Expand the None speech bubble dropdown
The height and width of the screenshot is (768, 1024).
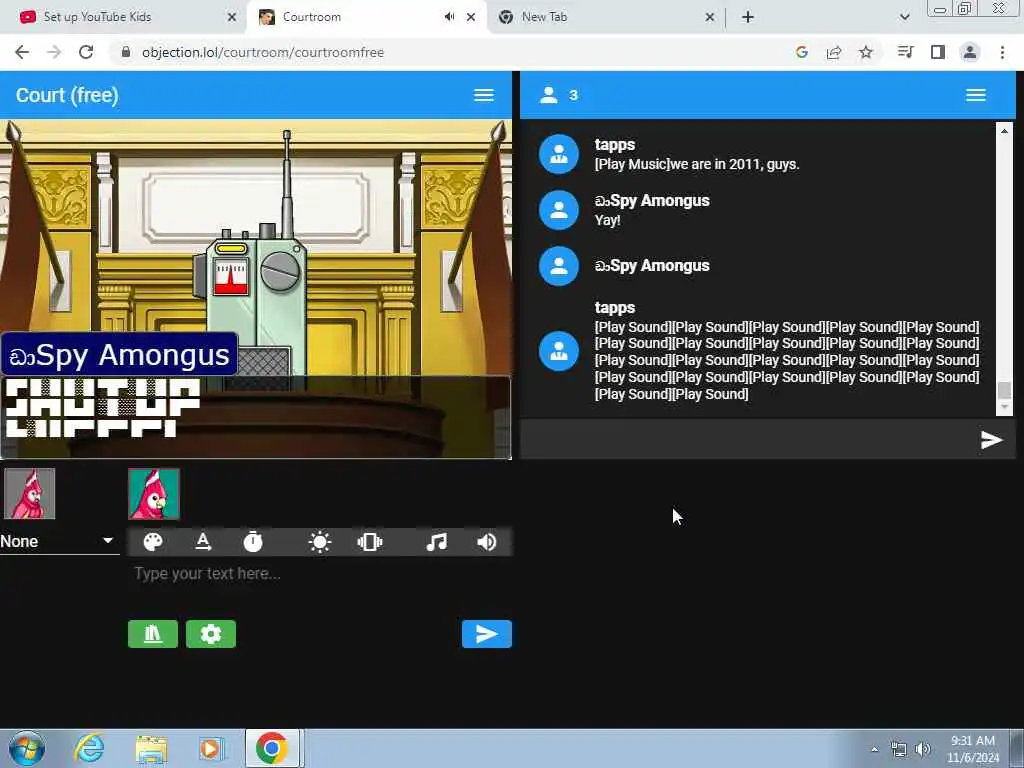[x=59, y=541]
